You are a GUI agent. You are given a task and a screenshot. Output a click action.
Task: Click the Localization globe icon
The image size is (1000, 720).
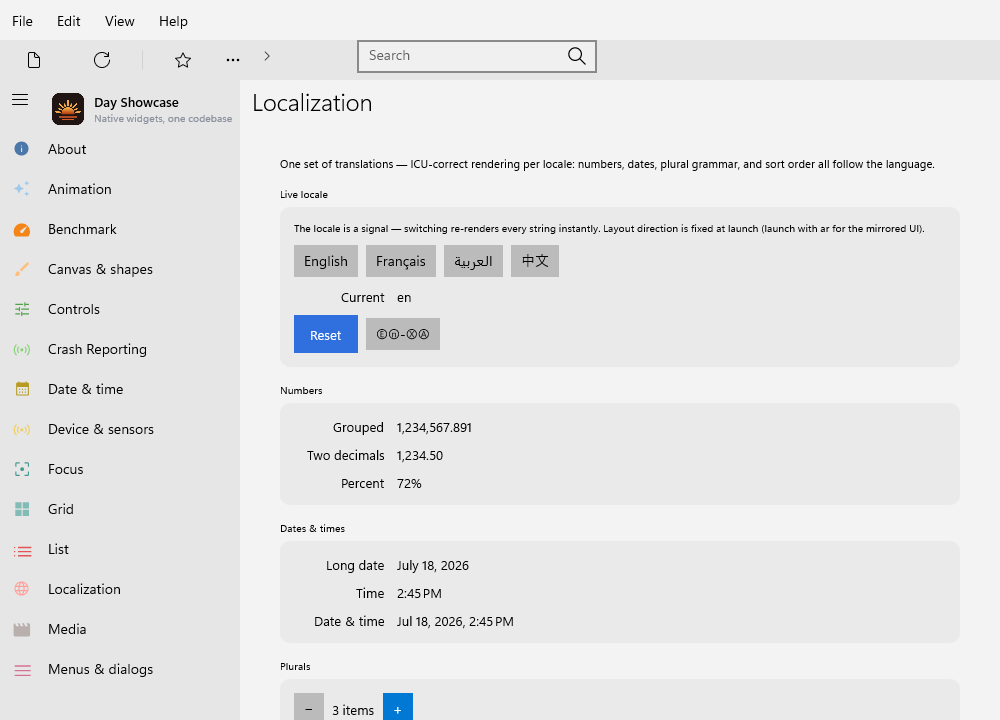click(22, 589)
